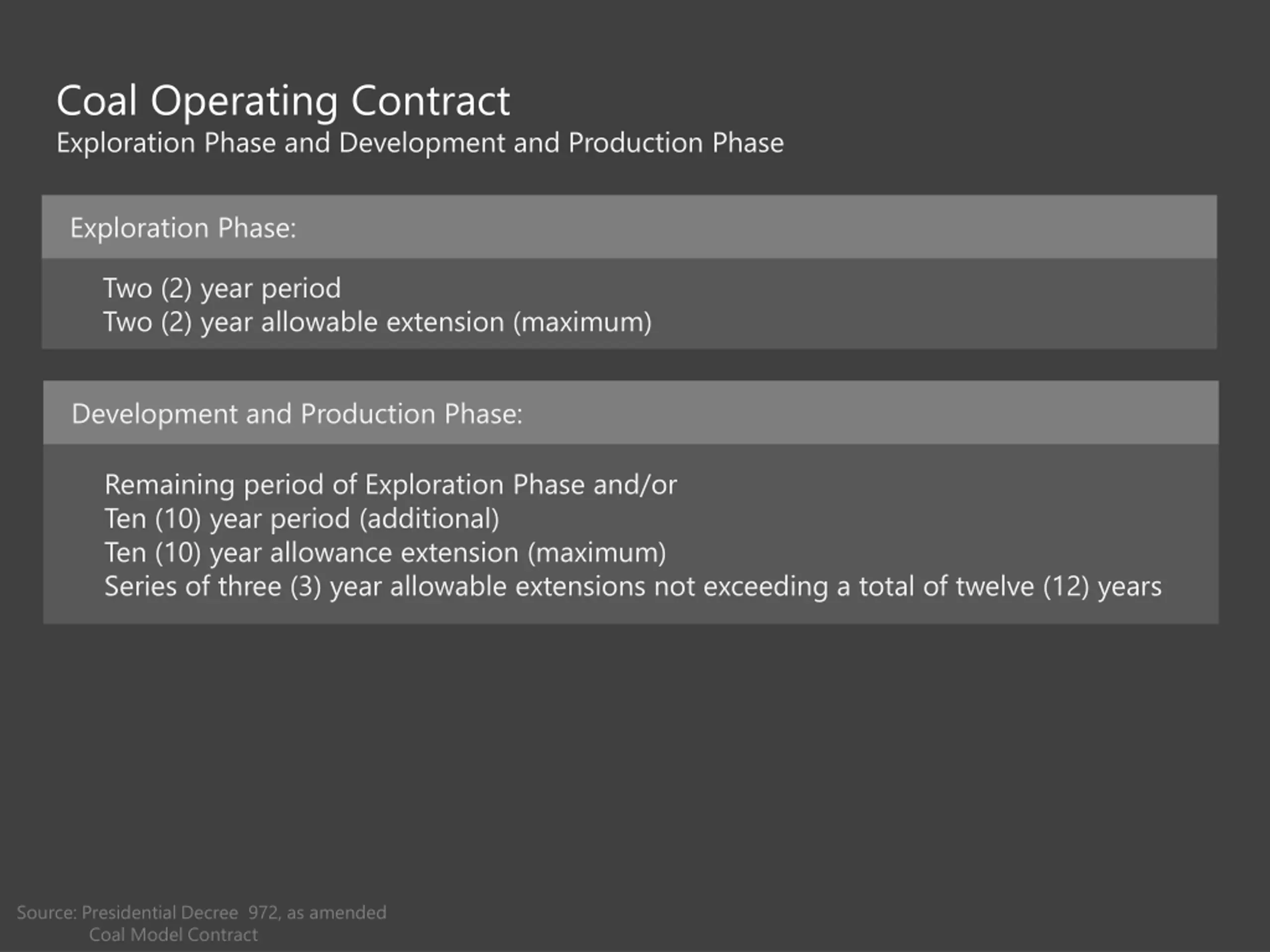Select 'Remaining period of Exploration Phase and/or' line
This screenshot has width=1270, height=952.
point(390,485)
